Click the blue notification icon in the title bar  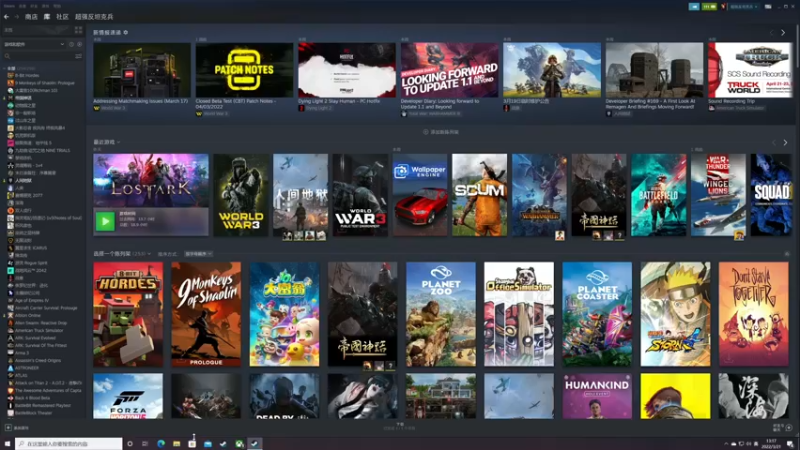(x=694, y=7)
